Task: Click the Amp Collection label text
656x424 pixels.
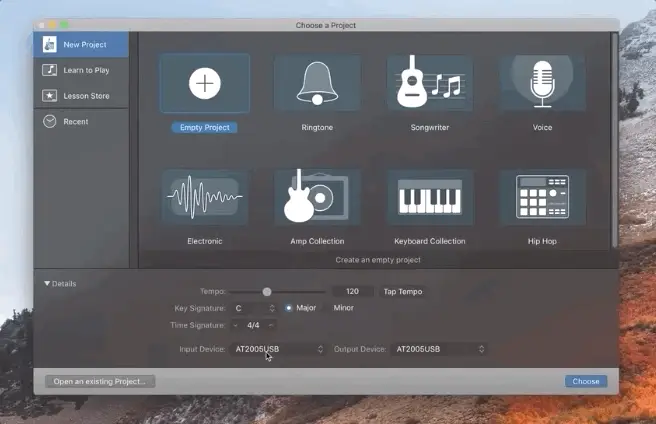Action: tap(317, 241)
